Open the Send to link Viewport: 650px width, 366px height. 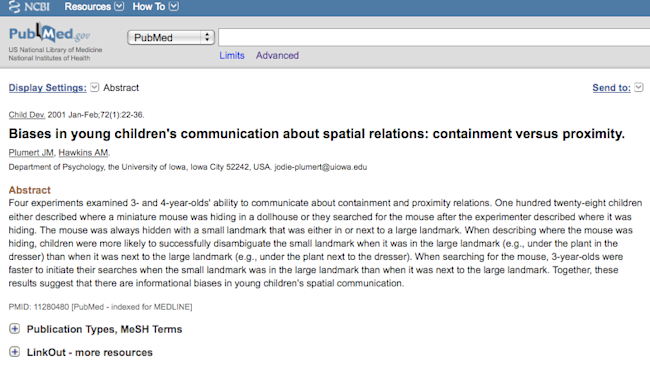pos(611,88)
